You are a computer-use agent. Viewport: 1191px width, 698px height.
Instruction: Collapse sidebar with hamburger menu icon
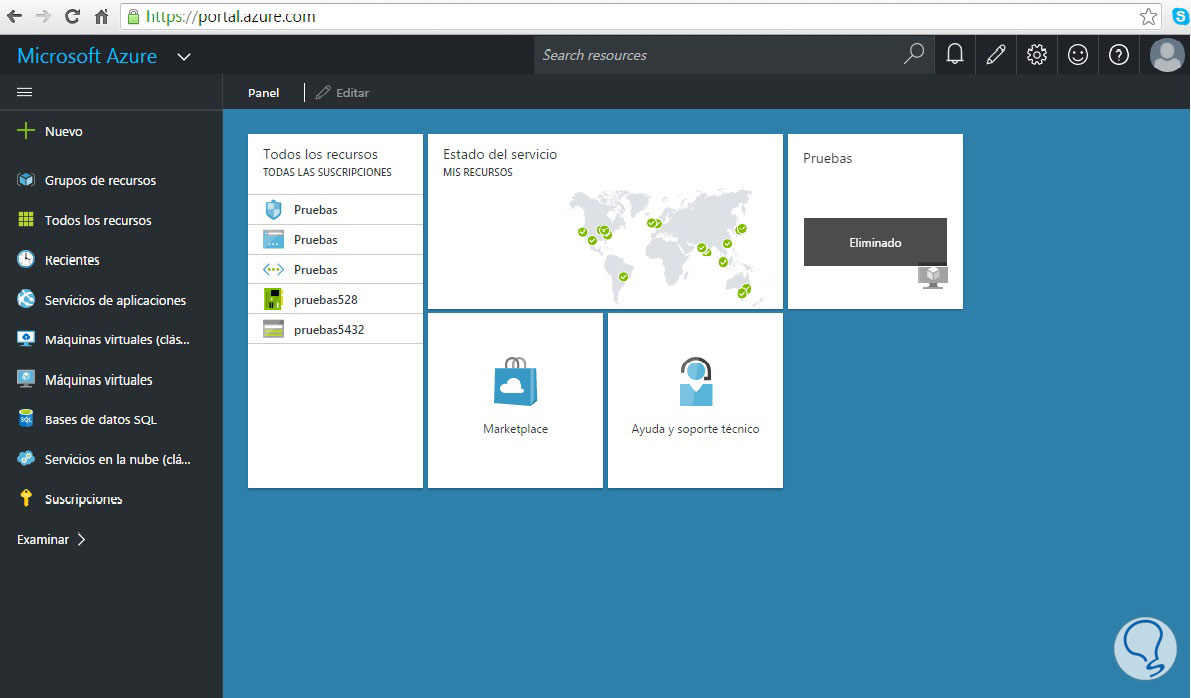[24, 93]
